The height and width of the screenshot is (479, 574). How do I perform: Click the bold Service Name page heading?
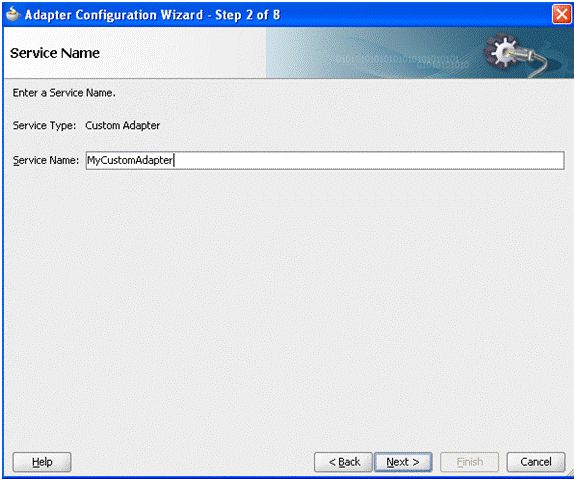(x=55, y=53)
